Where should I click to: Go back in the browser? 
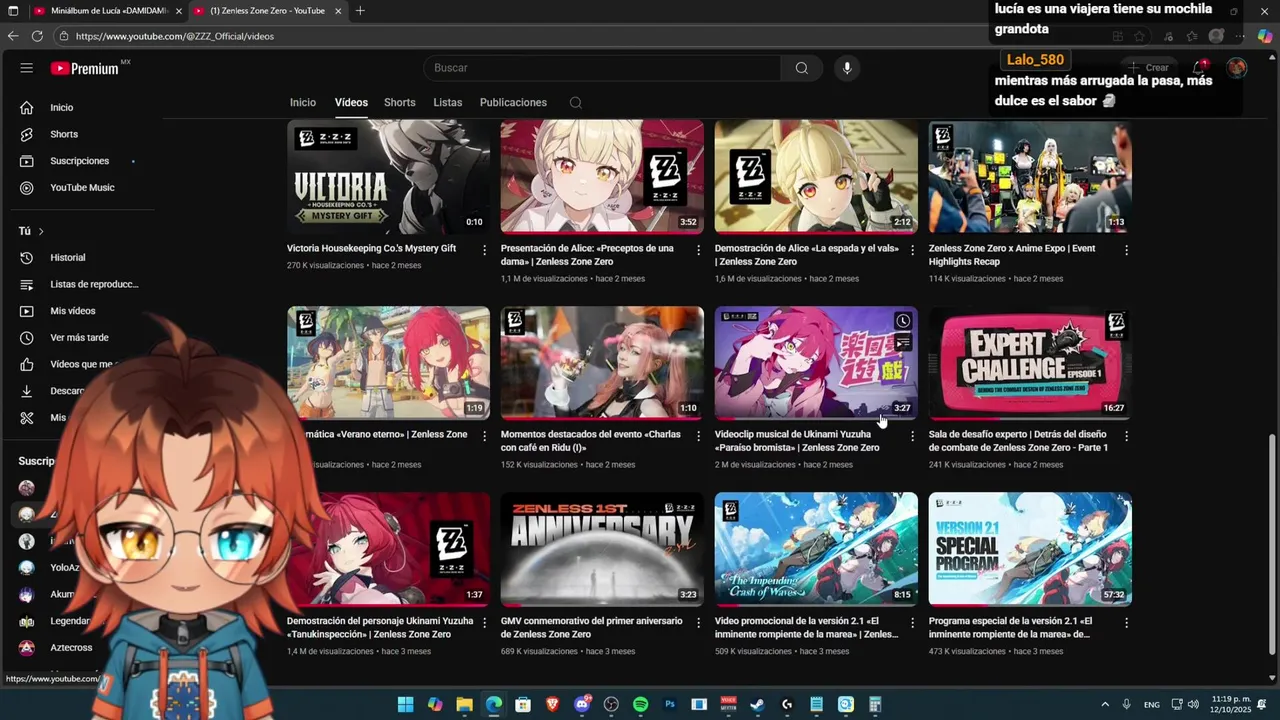13,36
